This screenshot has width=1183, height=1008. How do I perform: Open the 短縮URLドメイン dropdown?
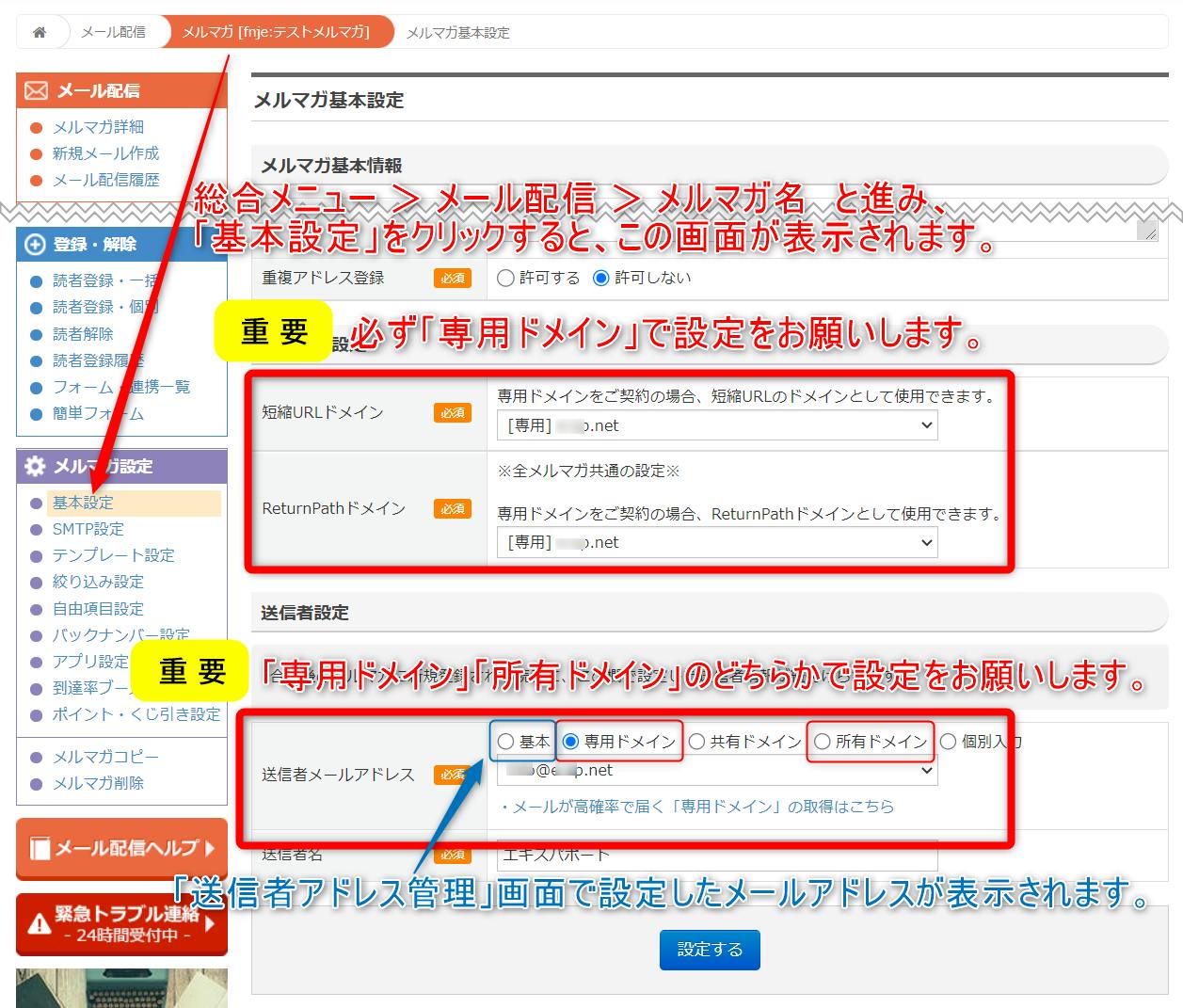point(717,425)
